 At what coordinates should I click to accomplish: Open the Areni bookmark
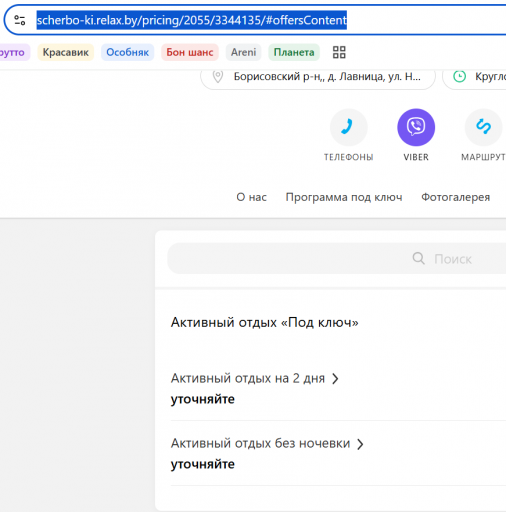coord(243,52)
